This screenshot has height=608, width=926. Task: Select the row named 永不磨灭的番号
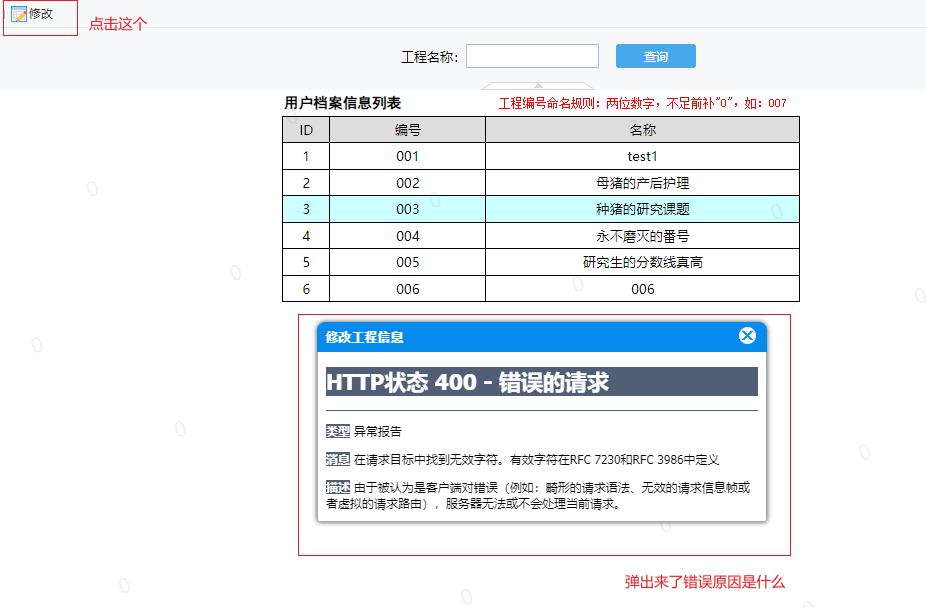point(541,236)
